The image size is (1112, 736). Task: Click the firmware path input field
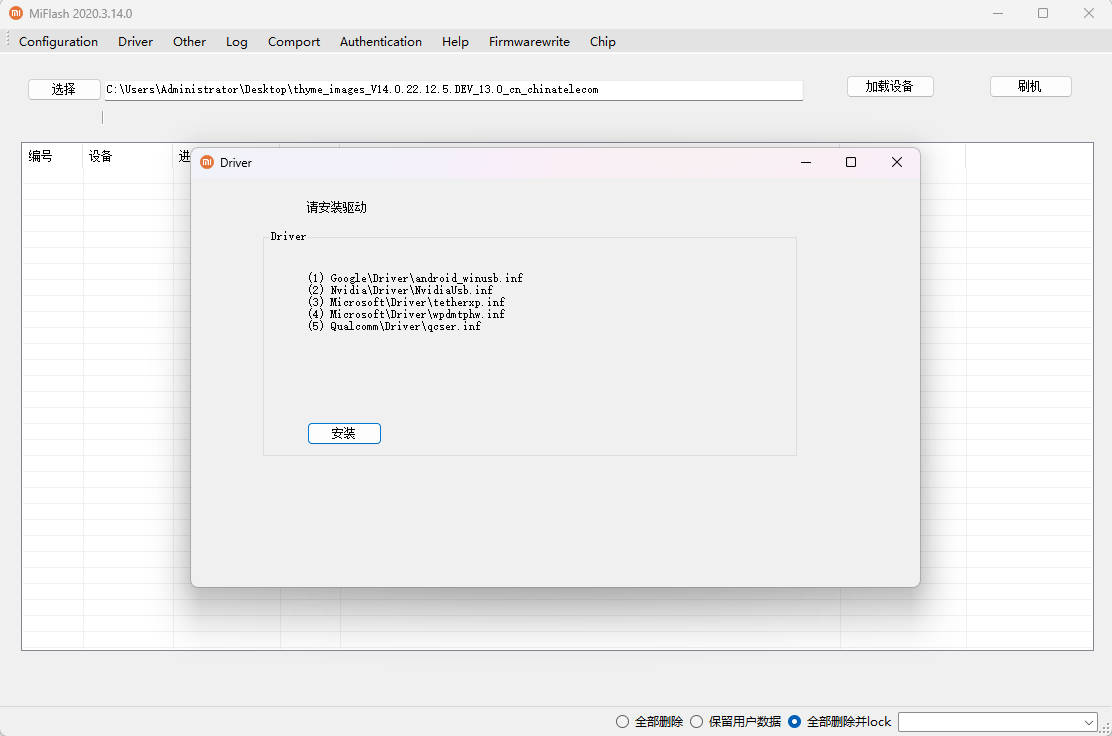[x=453, y=90]
